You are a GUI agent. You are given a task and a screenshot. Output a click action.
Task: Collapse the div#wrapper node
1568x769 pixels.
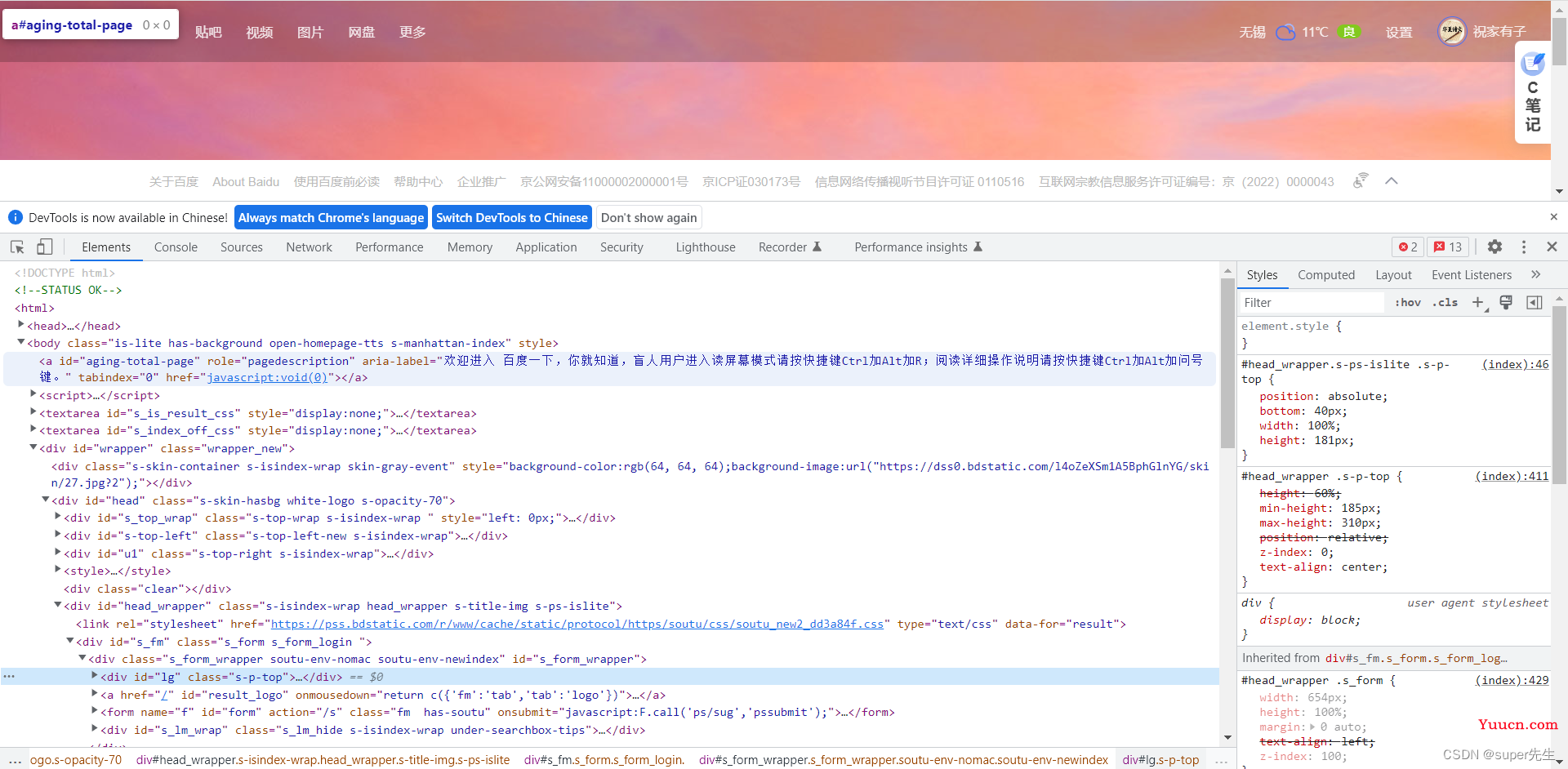33,447
